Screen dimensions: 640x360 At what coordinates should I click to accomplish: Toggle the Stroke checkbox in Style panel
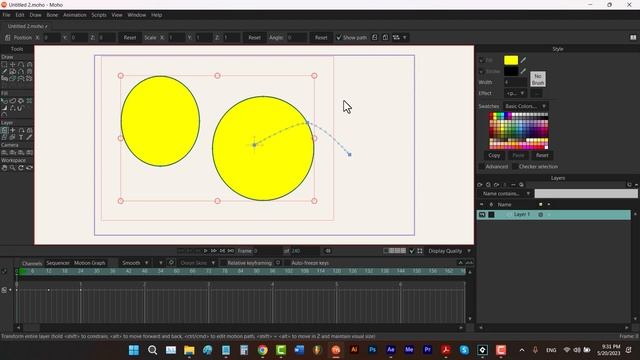click(x=482, y=71)
